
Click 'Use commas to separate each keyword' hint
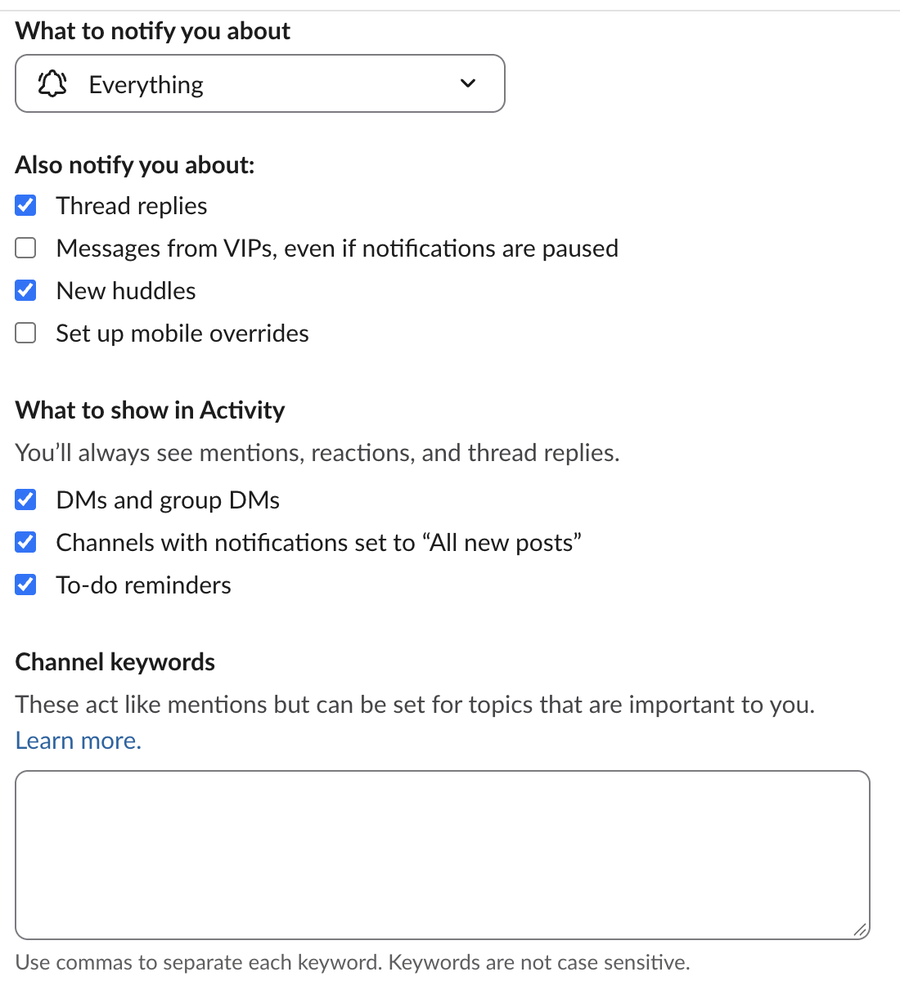pyautogui.click(x=352, y=962)
